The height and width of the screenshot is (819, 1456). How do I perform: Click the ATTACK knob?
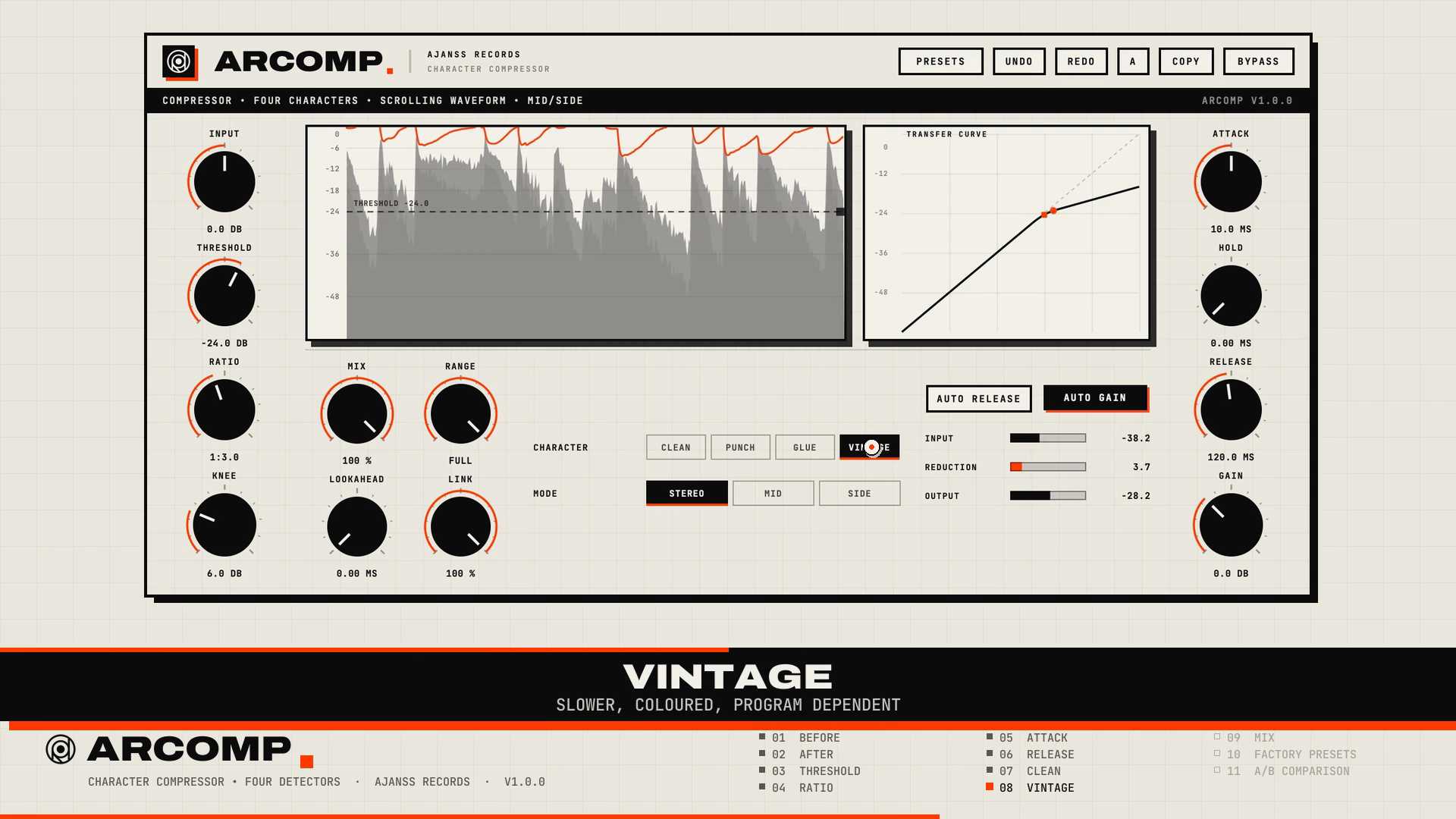(x=1231, y=181)
